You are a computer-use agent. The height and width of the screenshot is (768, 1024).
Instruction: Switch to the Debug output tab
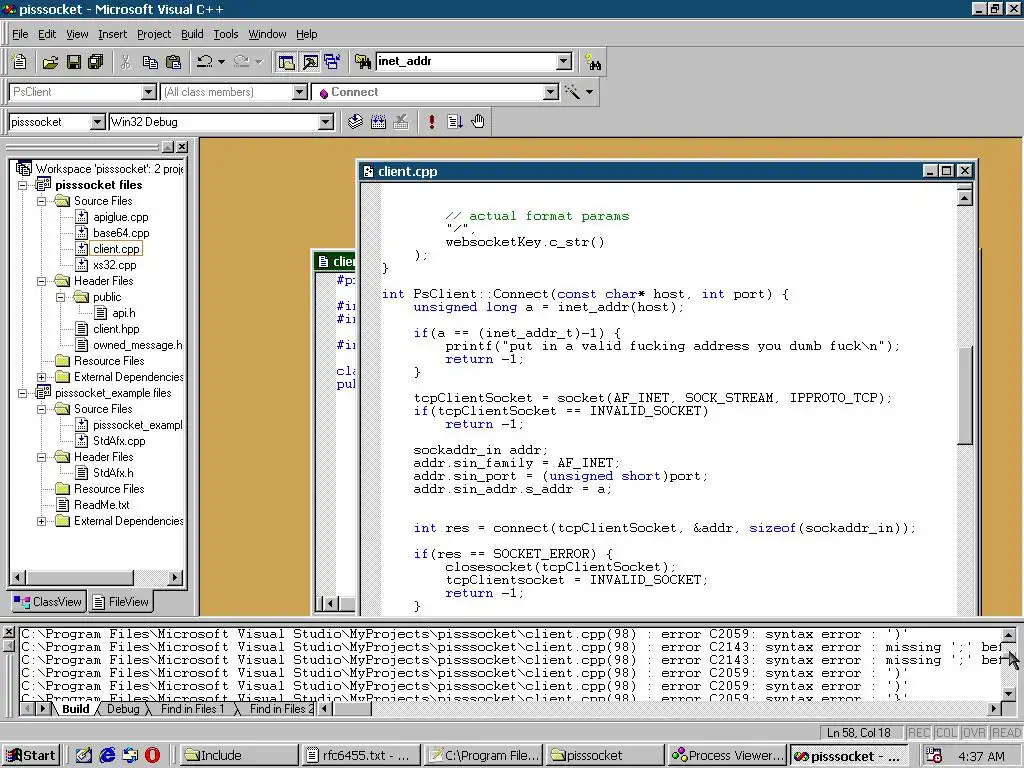tap(123, 709)
